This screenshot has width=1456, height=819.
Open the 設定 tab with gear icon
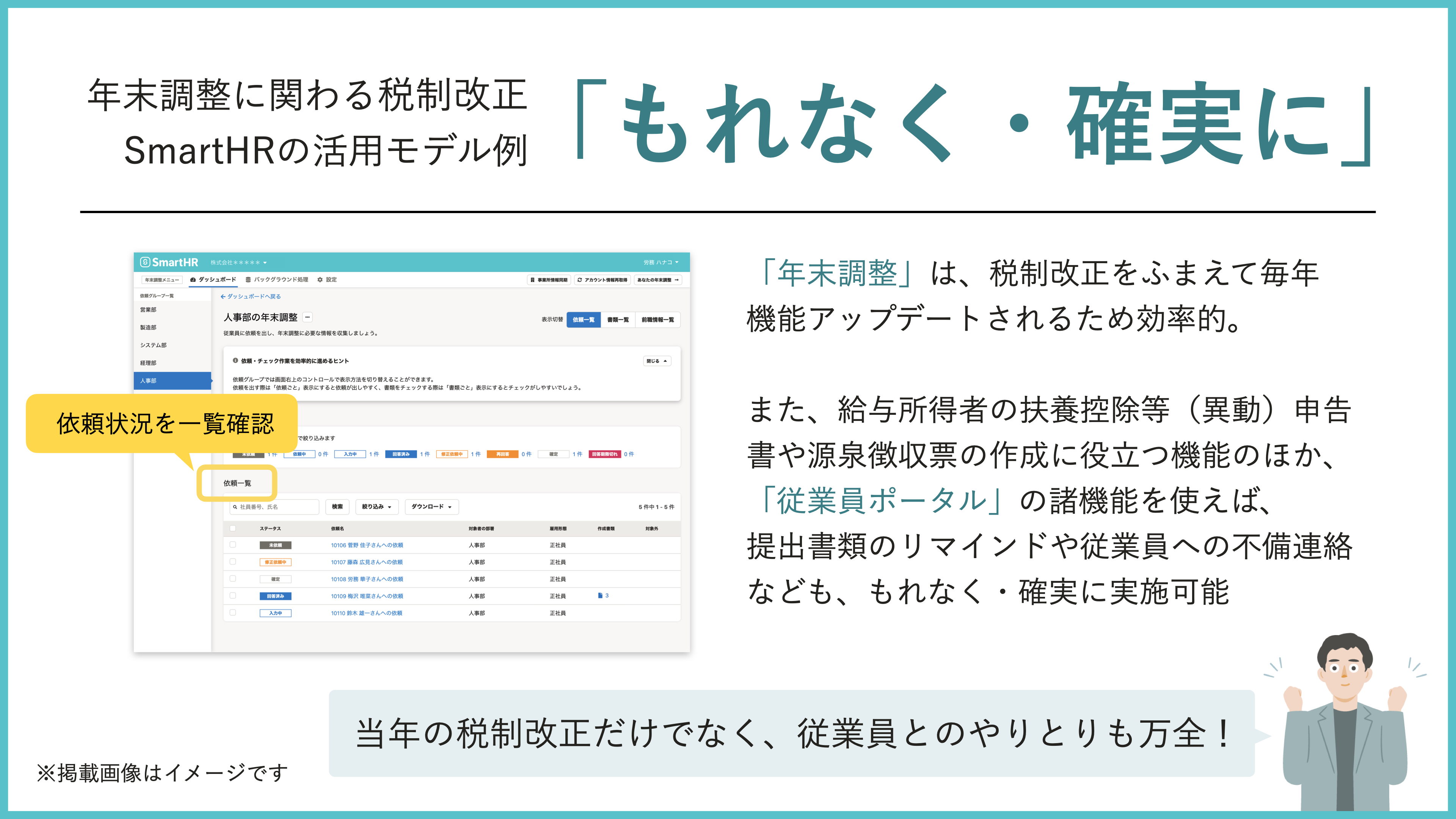[x=327, y=280]
